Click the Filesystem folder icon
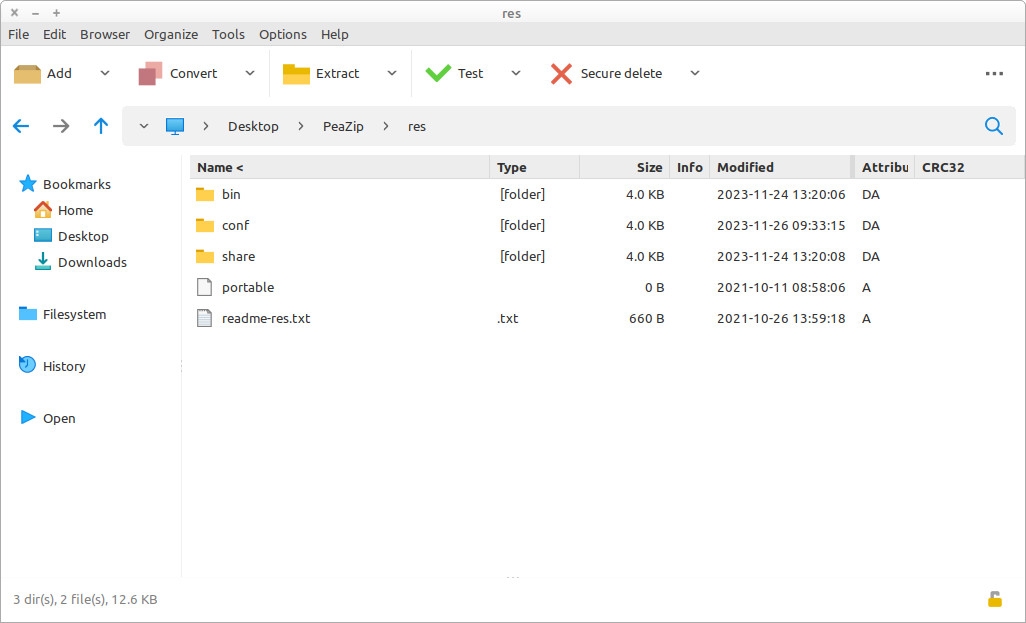 click(x=27, y=313)
